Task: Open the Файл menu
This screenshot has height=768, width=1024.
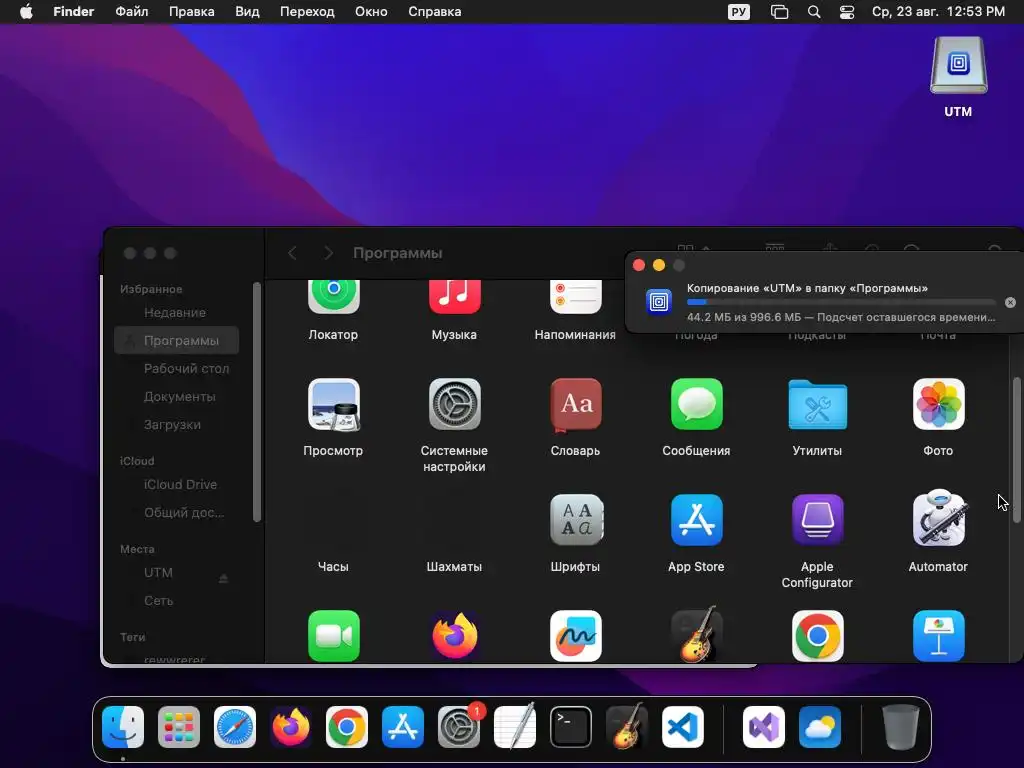Action: (132, 12)
